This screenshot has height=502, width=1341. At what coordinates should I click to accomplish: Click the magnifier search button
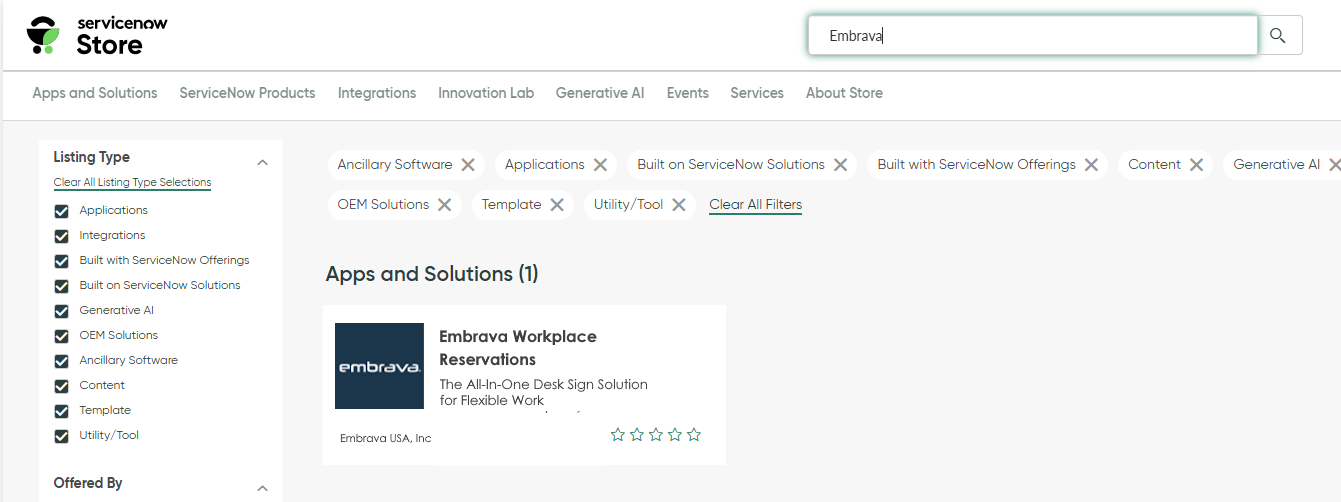click(1277, 35)
